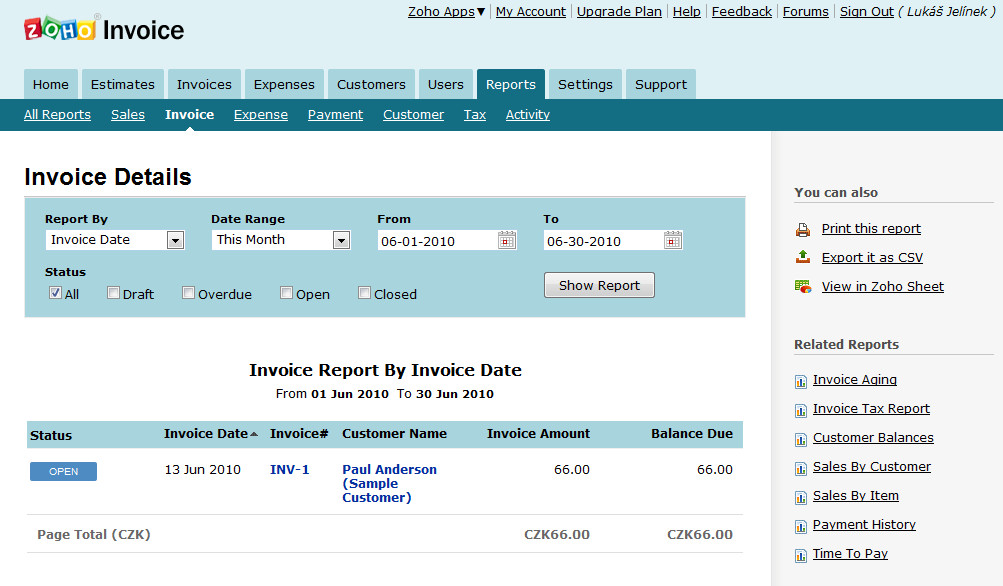Click the Upgrade Plan link
The image size is (1003, 586).
pos(619,12)
